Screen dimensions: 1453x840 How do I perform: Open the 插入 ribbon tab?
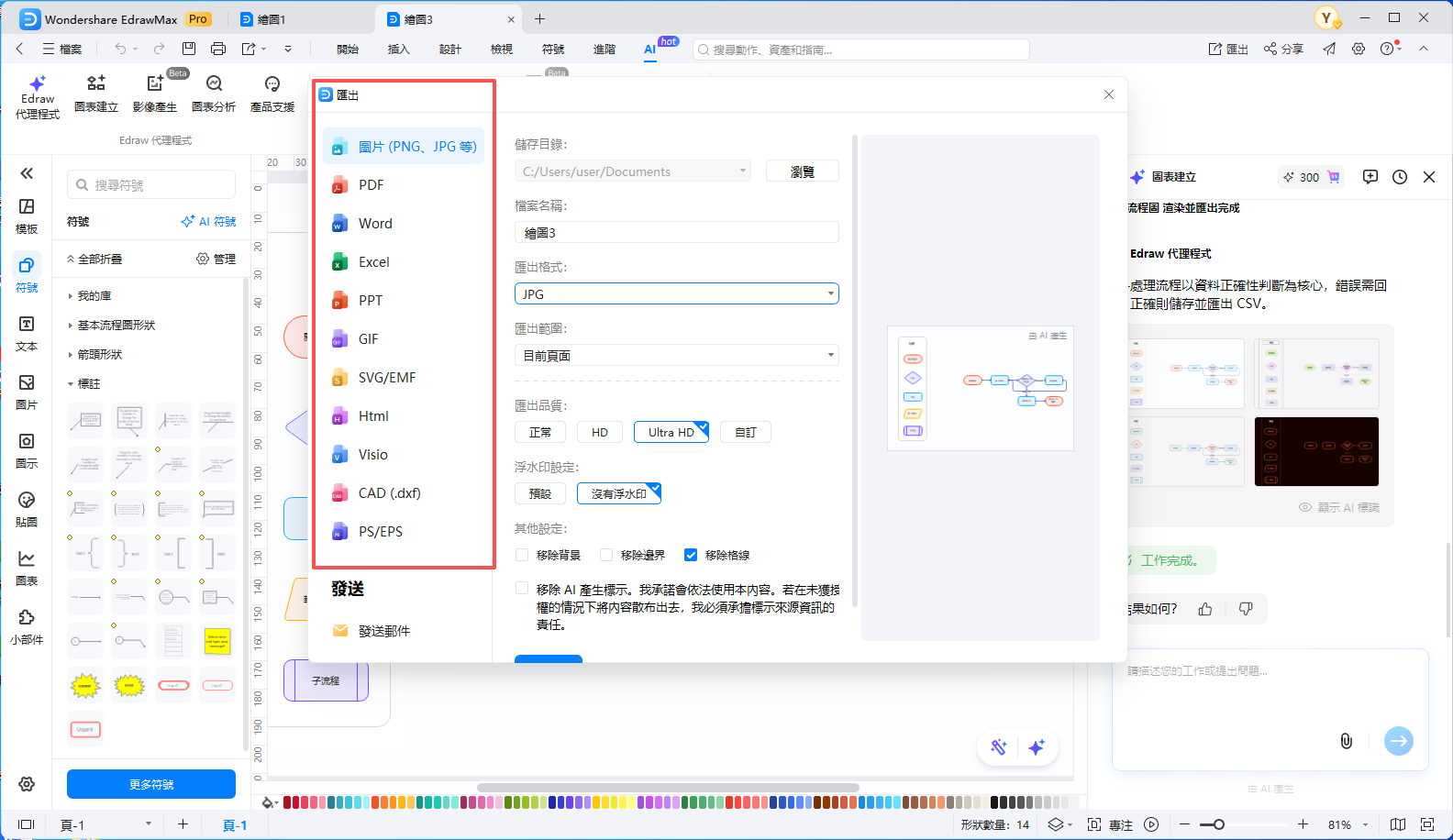pyautogui.click(x=399, y=50)
